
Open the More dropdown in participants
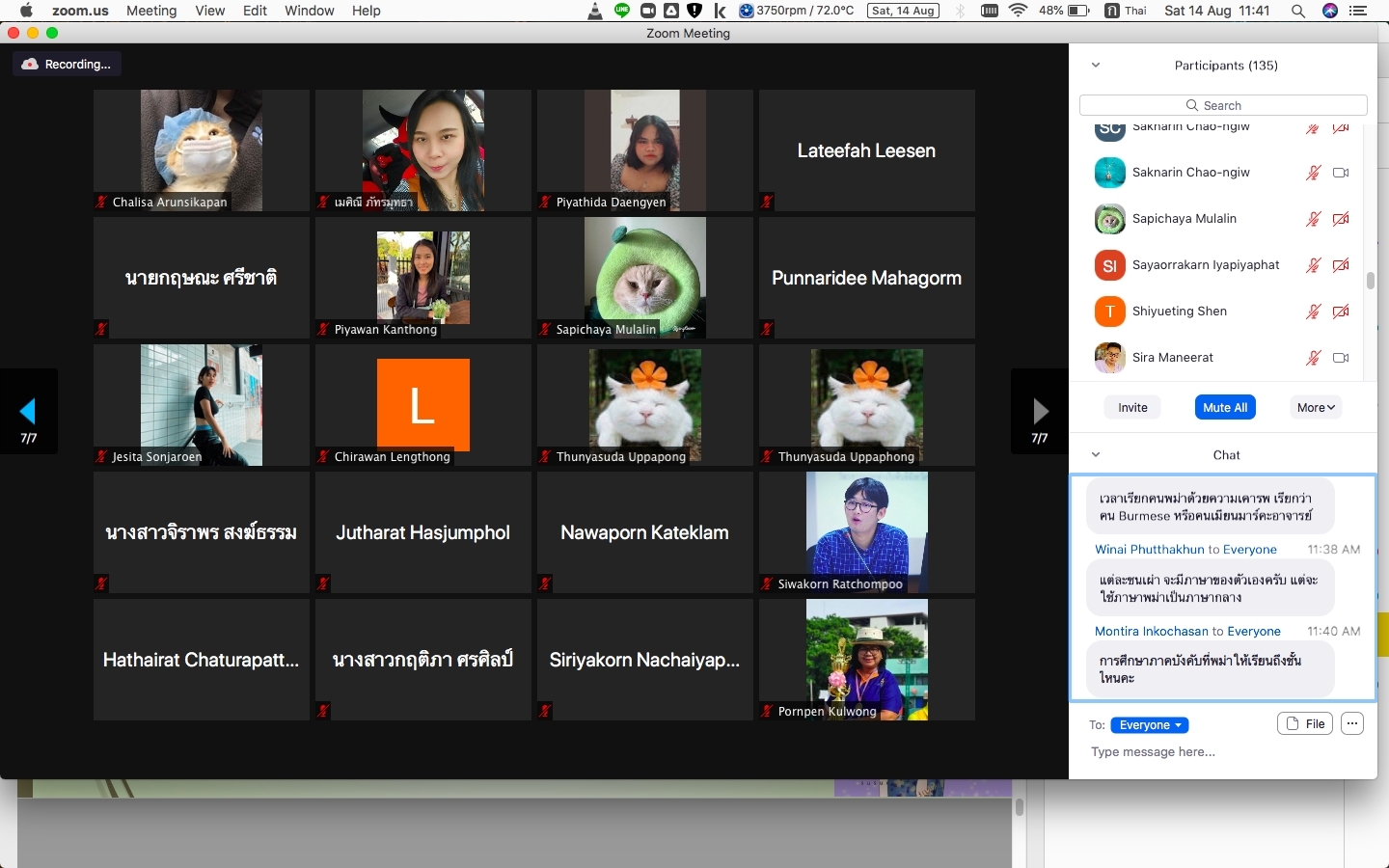tap(1316, 408)
